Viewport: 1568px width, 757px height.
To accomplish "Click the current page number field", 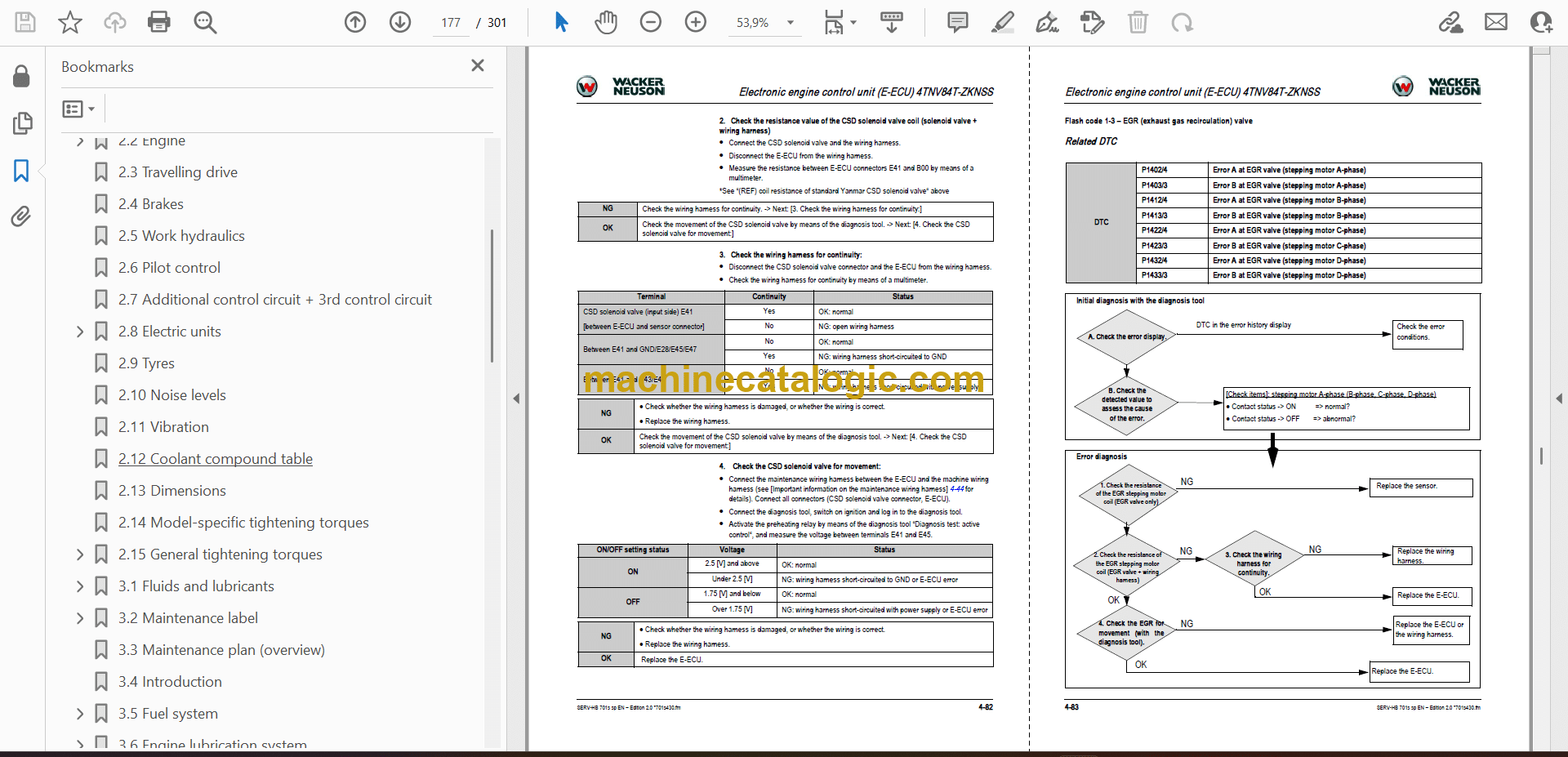I will (452, 23).
